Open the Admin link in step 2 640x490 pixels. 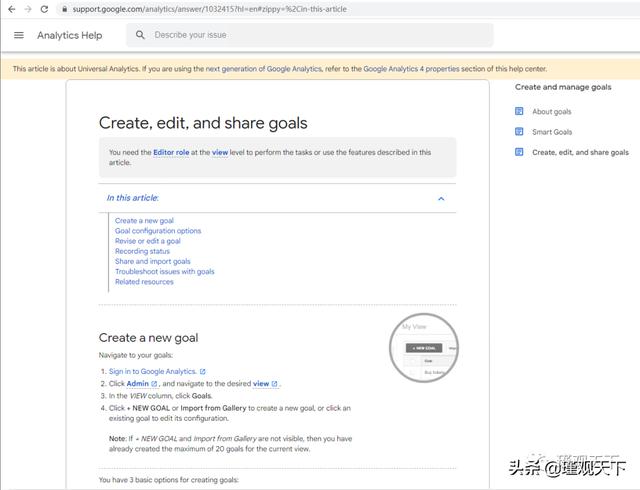(138, 383)
